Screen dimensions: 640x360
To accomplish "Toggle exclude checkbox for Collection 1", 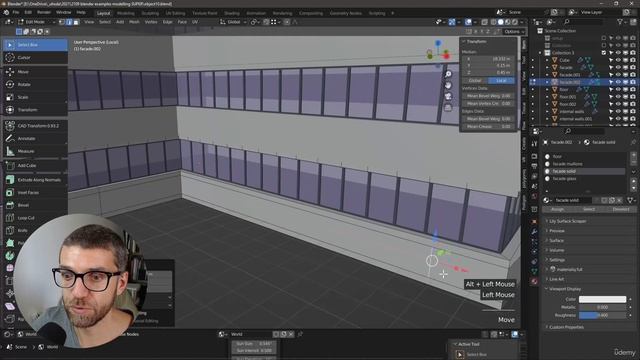I will (604, 53).
